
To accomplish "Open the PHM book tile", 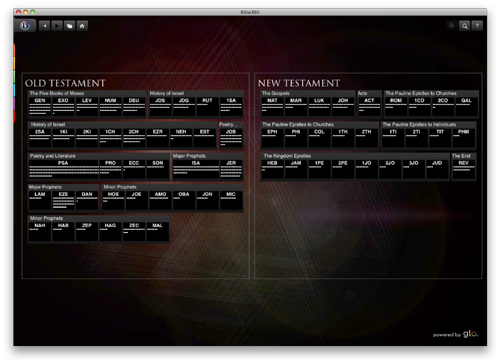I will (x=464, y=138).
